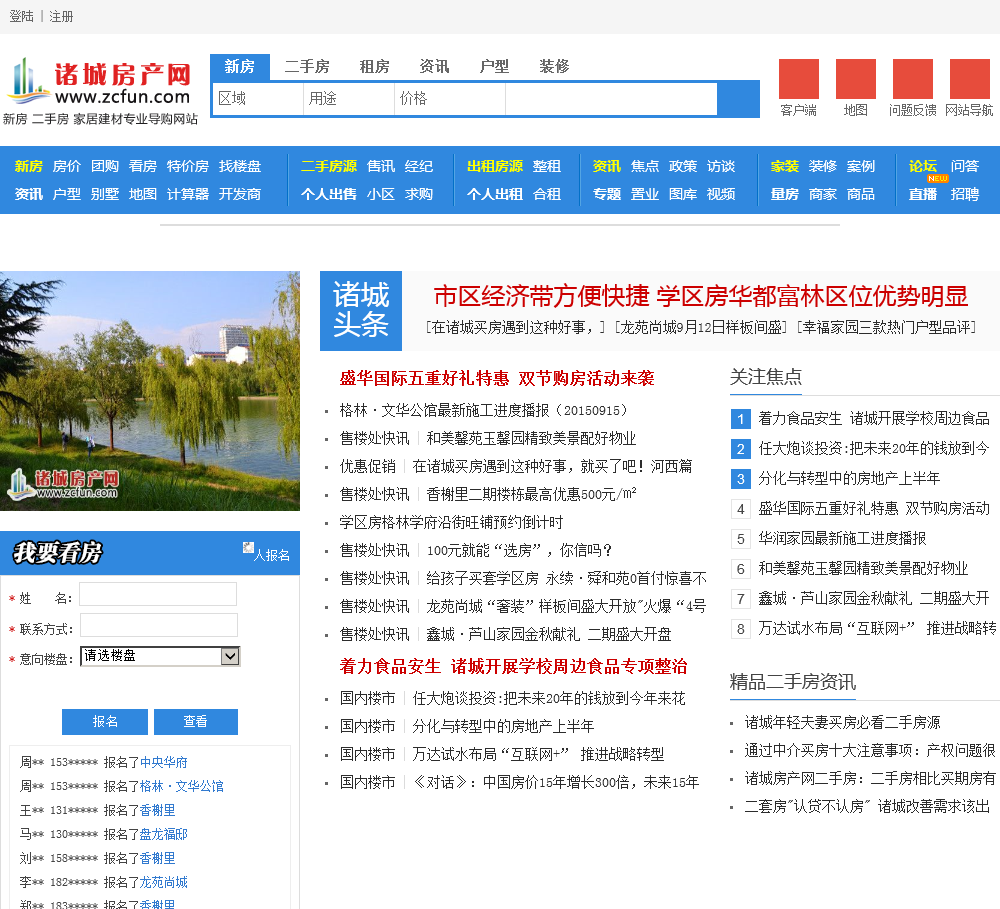Open 盛华国际五重好礼特惠 red headline
Viewport: 1000px width, 909px height.
(497, 379)
